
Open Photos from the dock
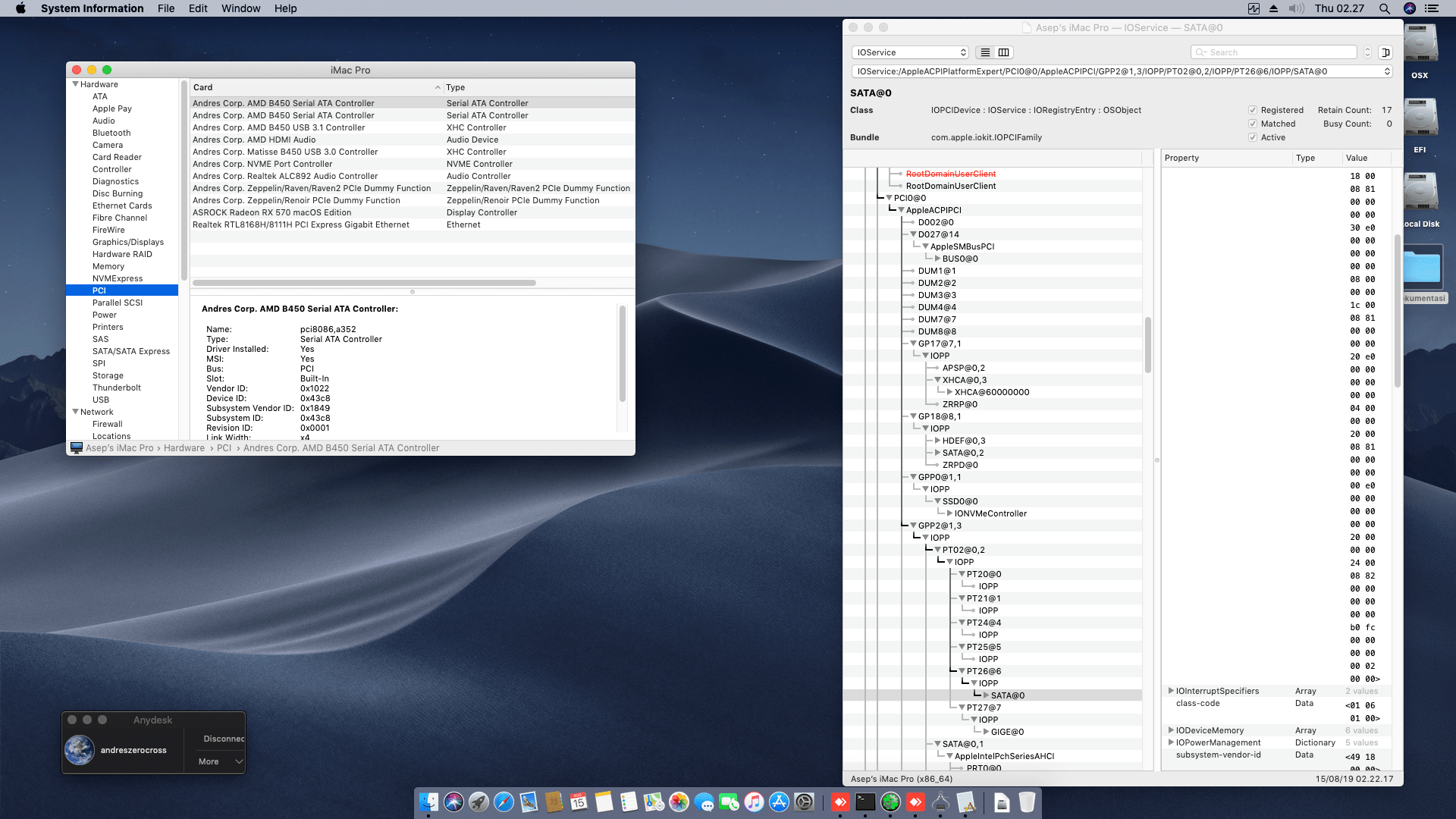point(679,802)
